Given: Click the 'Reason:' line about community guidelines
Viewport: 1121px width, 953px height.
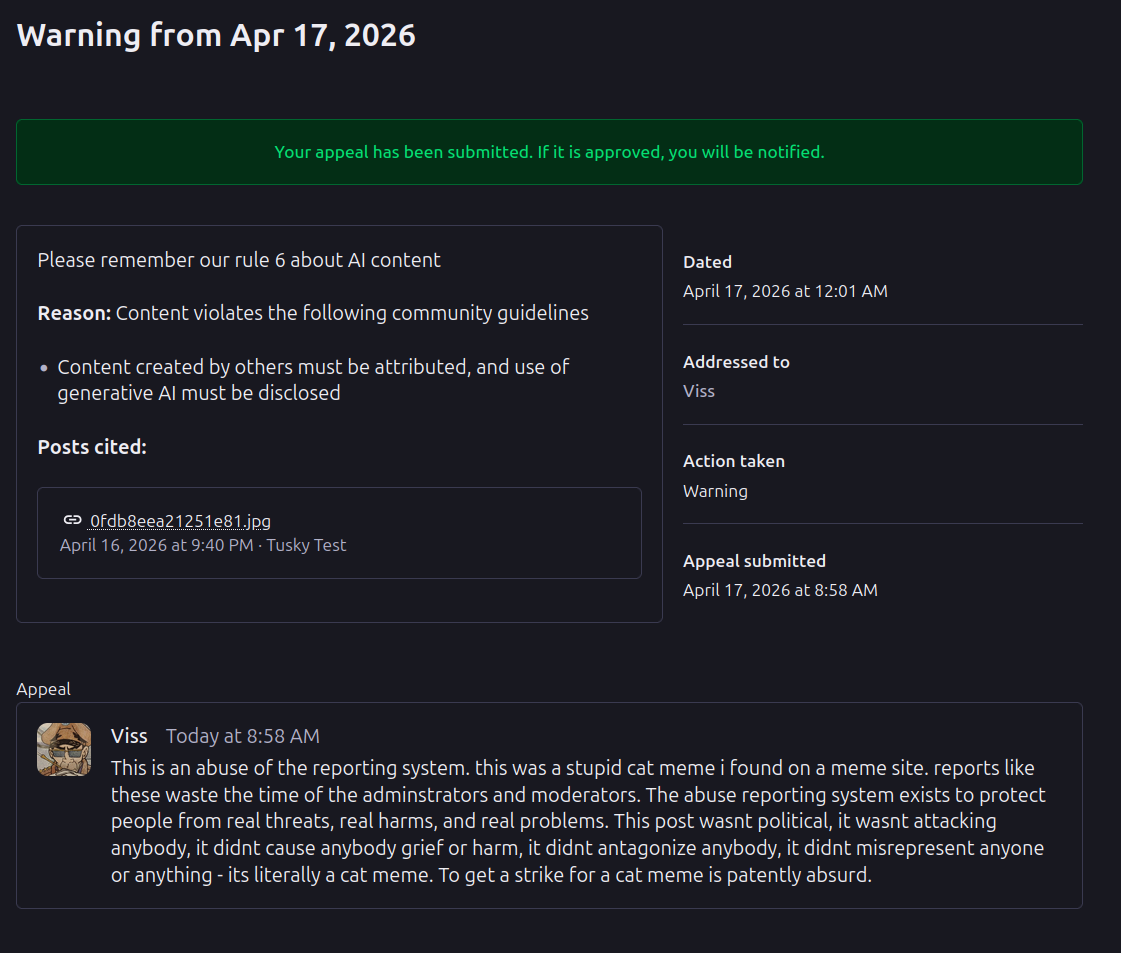Looking at the screenshot, I should [313, 313].
